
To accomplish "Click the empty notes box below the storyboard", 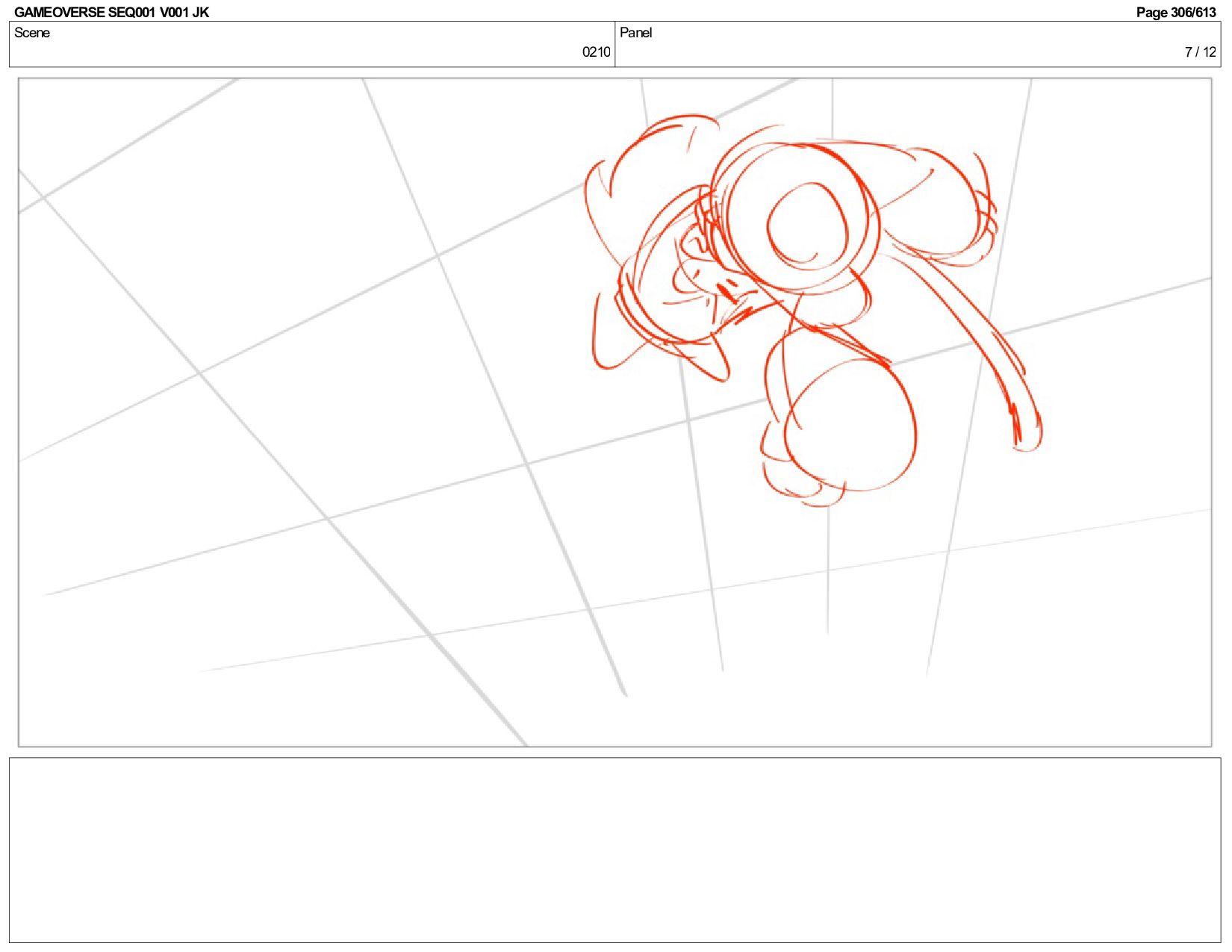I will [615, 850].
